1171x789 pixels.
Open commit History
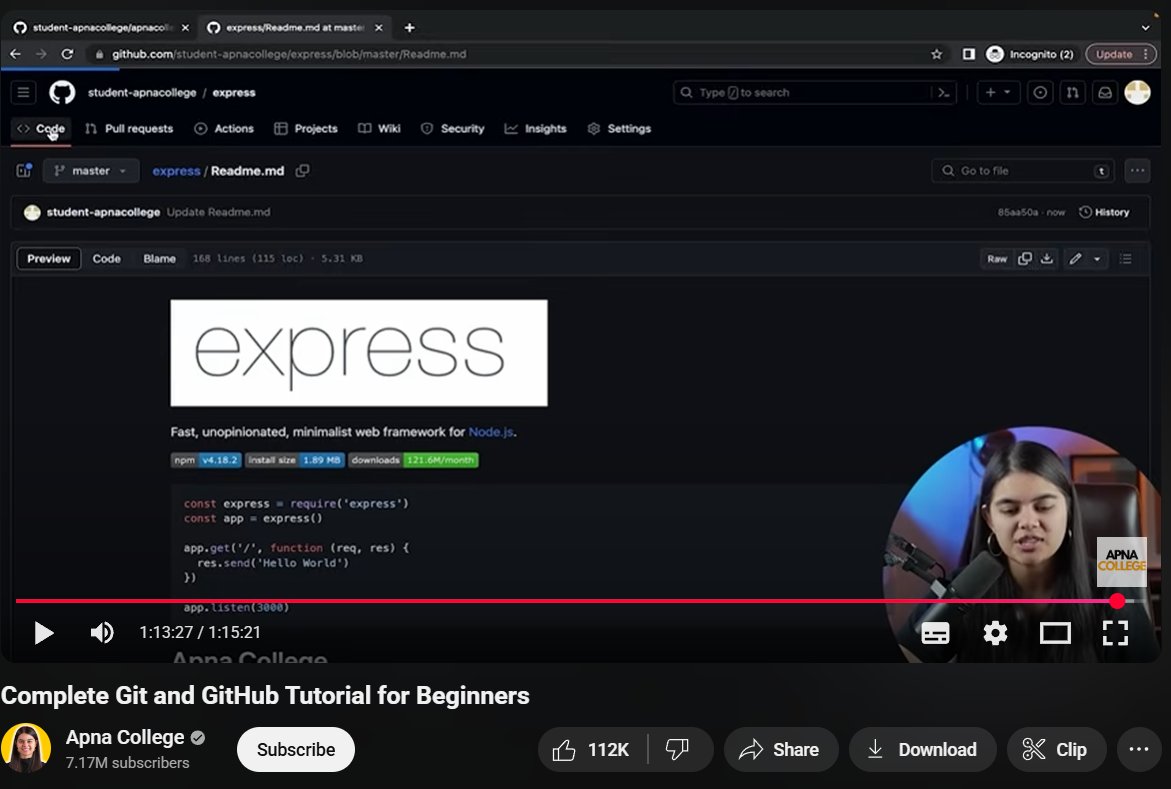(1105, 212)
